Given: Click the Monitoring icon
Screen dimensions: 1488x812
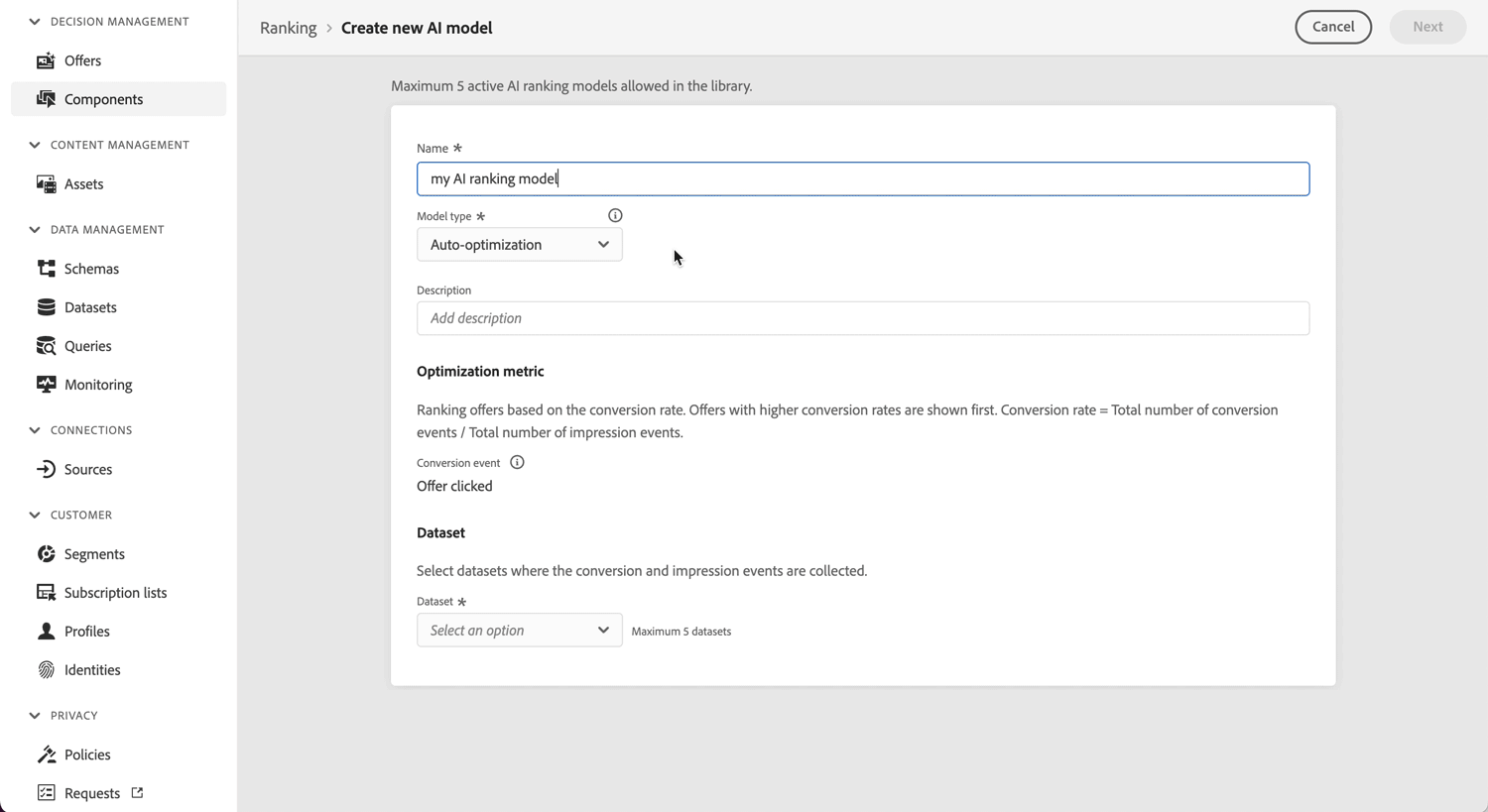Looking at the screenshot, I should click(46, 385).
